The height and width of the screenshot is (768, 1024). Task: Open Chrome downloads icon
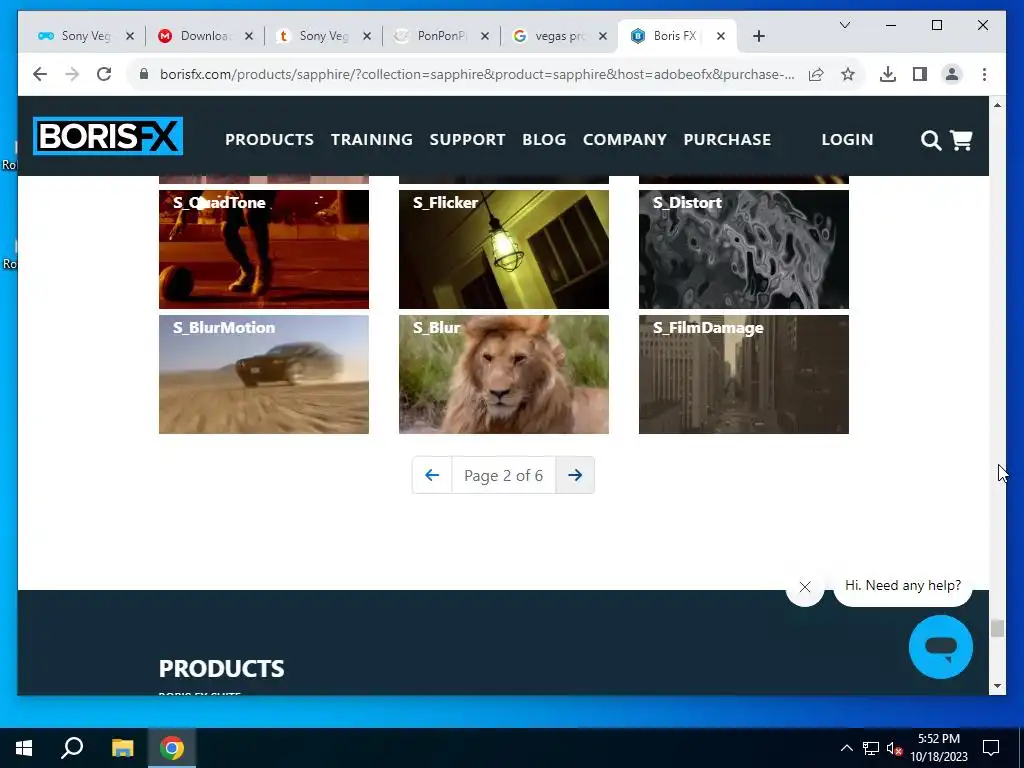click(888, 74)
